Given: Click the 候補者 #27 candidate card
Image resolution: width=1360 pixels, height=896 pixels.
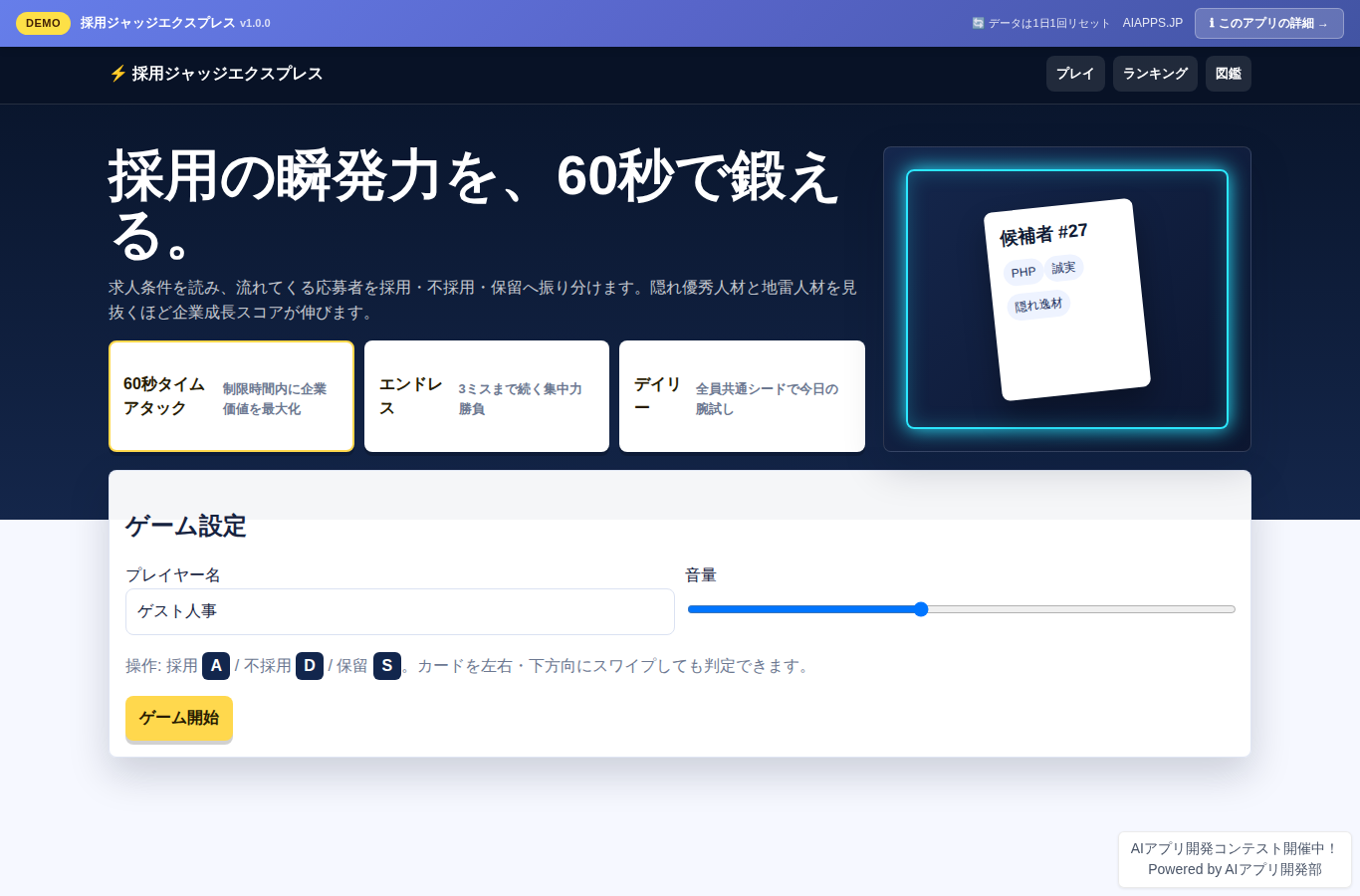Looking at the screenshot, I should [x=1067, y=300].
